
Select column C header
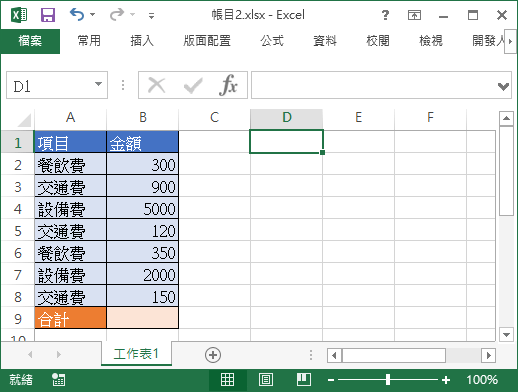point(214,117)
